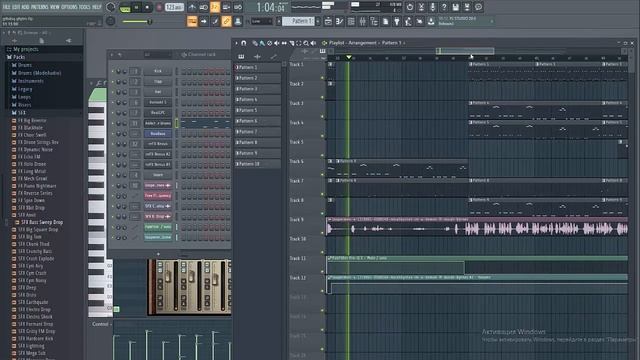The image size is (640, 360).
Task: Click the record button in transport
Action: 159,7
